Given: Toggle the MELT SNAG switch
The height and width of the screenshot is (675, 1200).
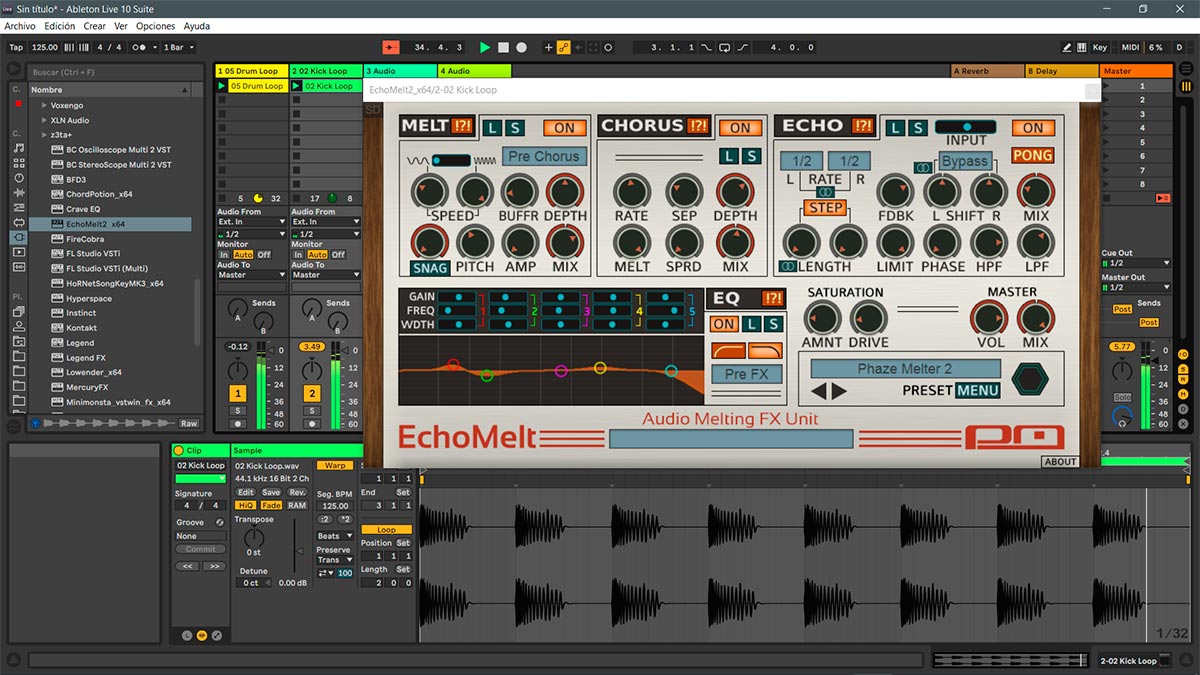Looking at the screenshot, I should point(430,268).
